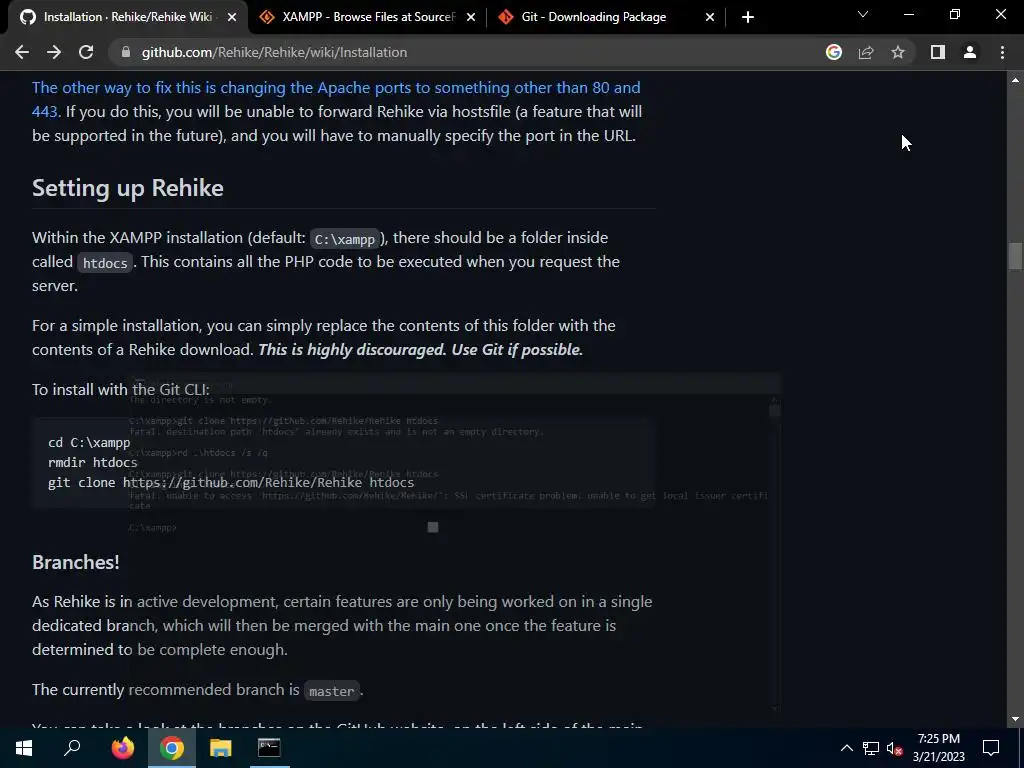1024x768 pixels.
Task: Bookmark this page with the star
Action: pyautogui.click(x=898, y=52)
